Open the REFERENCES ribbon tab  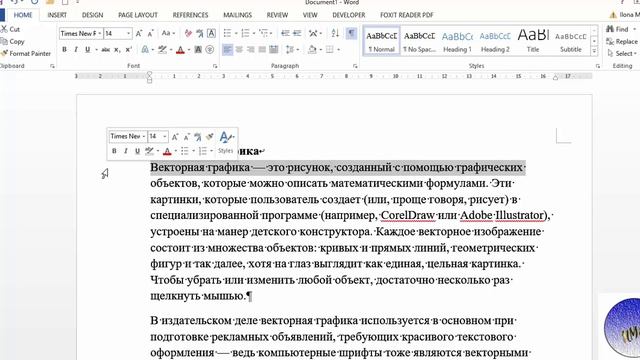tap(190, 15)
